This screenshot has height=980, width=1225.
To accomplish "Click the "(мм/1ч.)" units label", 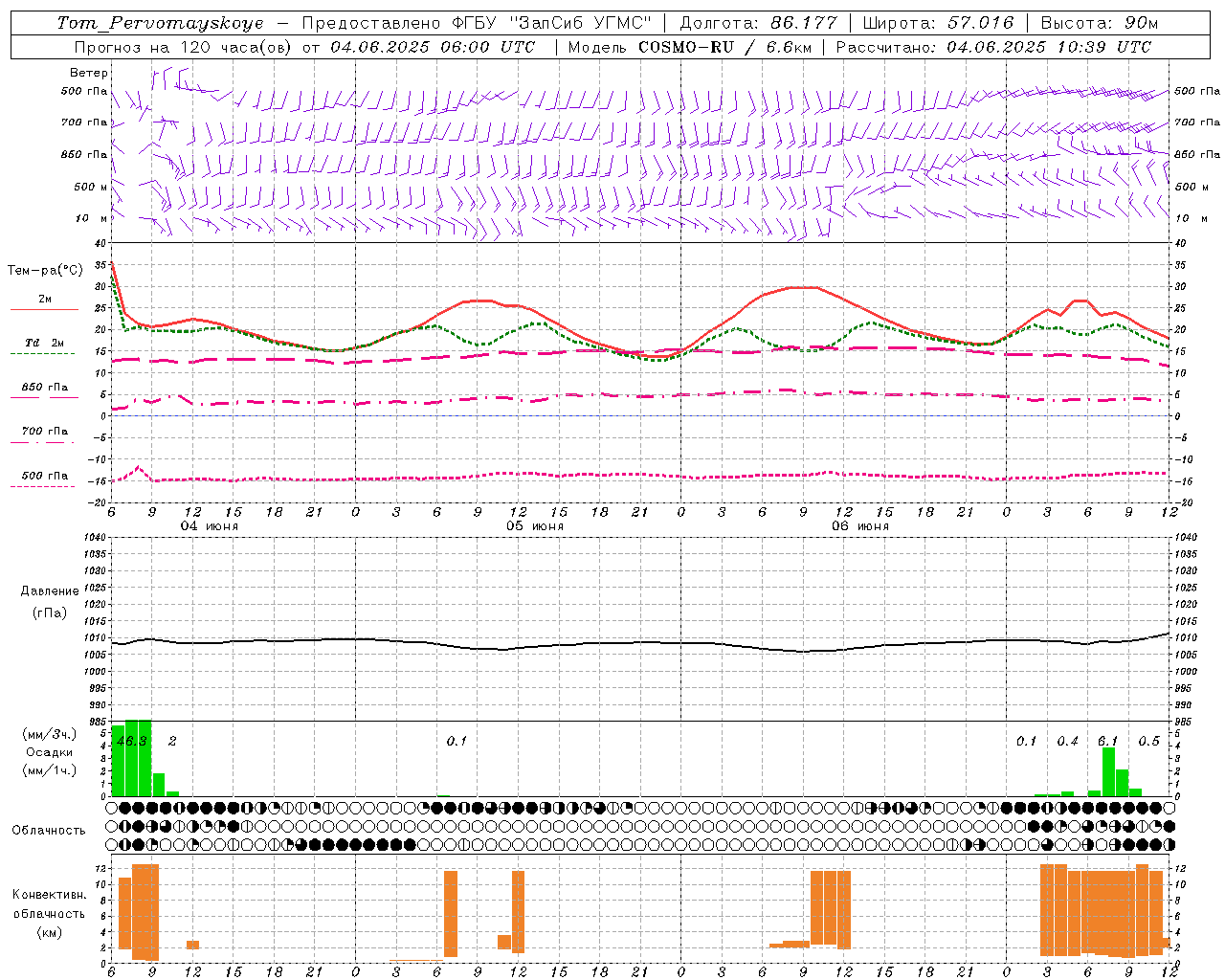I will (50, 770).
